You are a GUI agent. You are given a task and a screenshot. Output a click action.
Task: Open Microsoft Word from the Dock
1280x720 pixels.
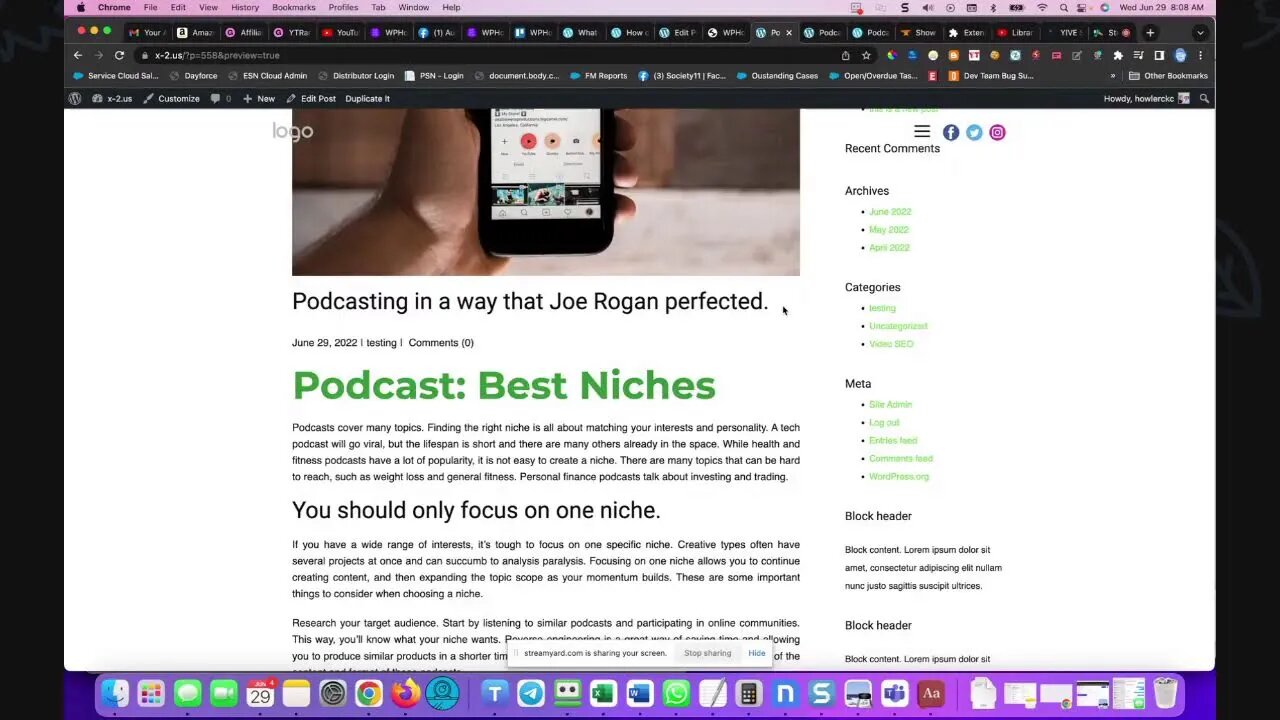coord(639,693)
